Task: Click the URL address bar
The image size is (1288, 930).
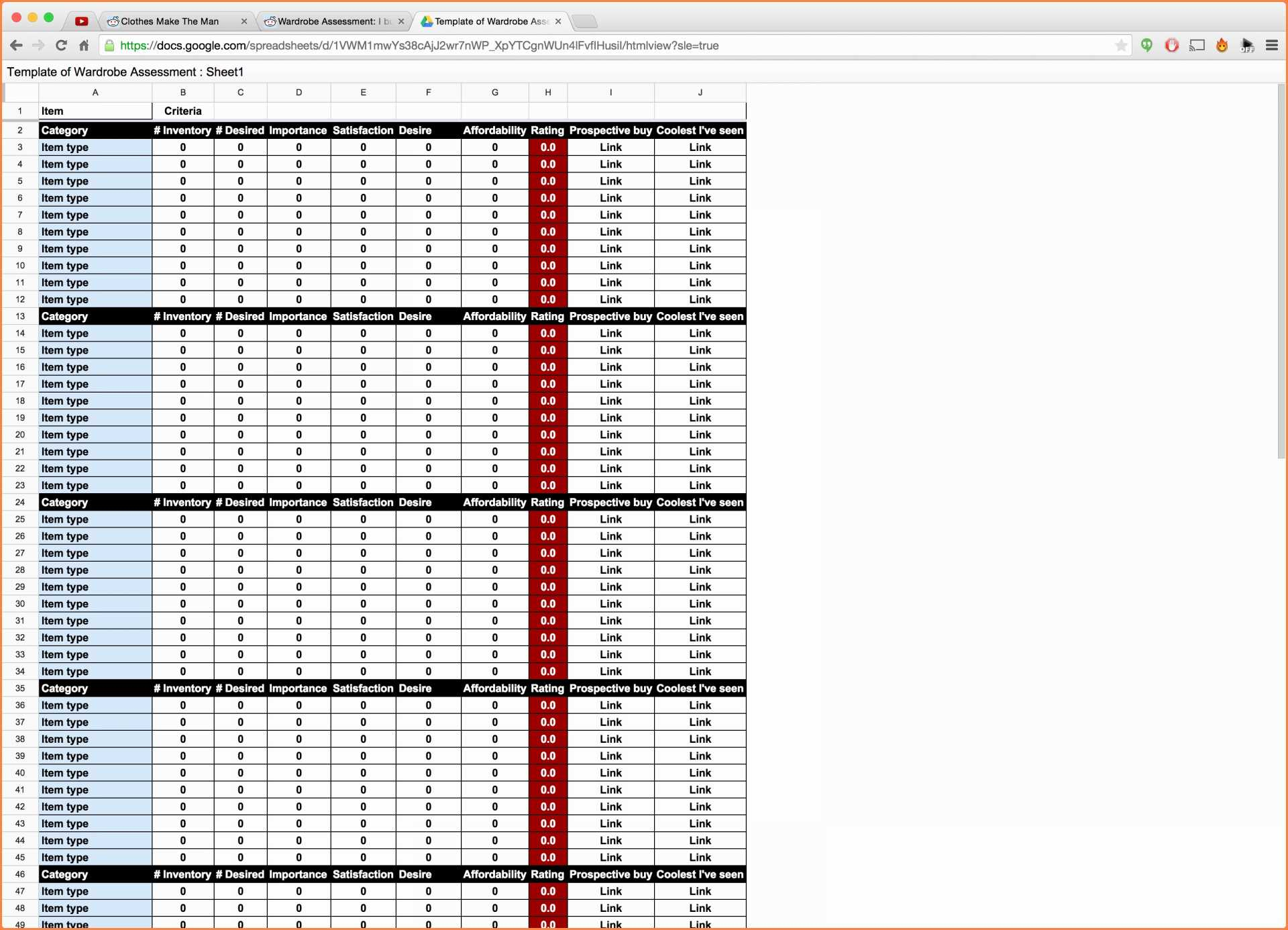Action: pos(604,46)
